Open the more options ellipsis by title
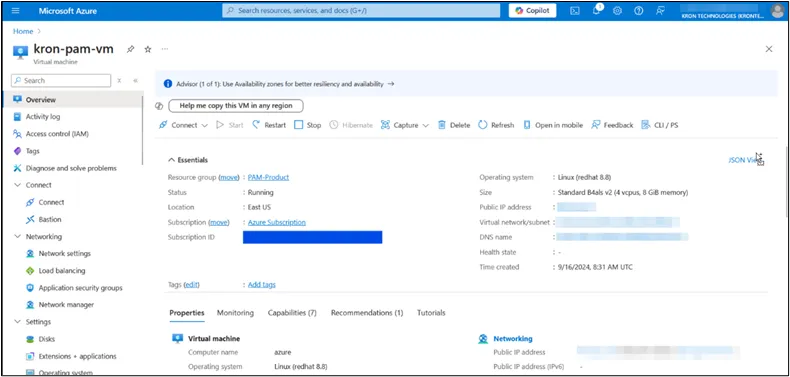790x377 pixels. pyautogui.click(x=165, y=49)
